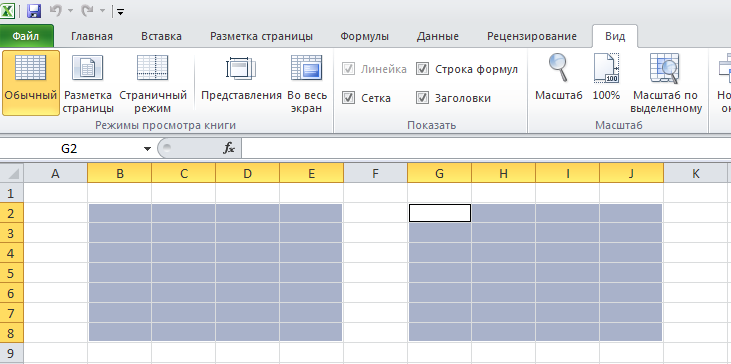
Task: Click into the formula bar field
Action: pyautogui.click(x=486, y=149)
